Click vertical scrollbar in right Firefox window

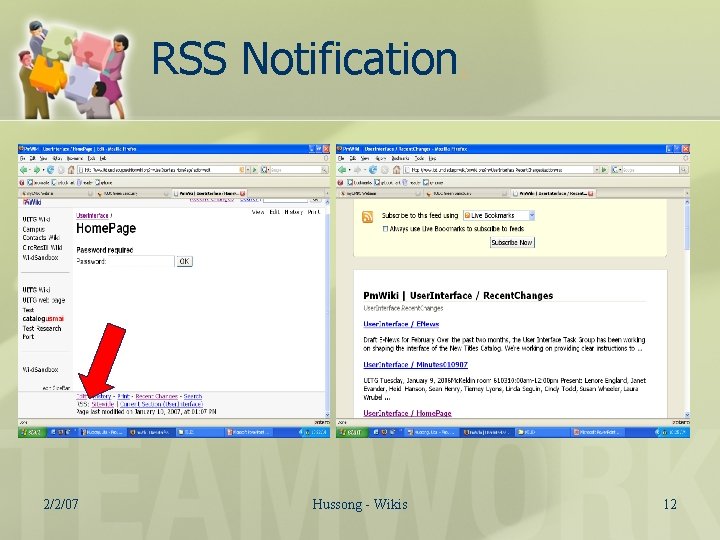click(687, 308)
